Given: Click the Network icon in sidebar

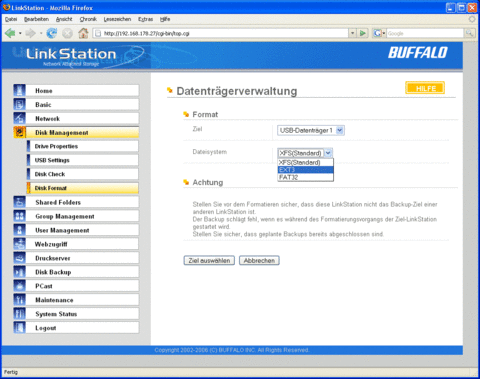Looking at the screenshot, I should tap(19, 118).
